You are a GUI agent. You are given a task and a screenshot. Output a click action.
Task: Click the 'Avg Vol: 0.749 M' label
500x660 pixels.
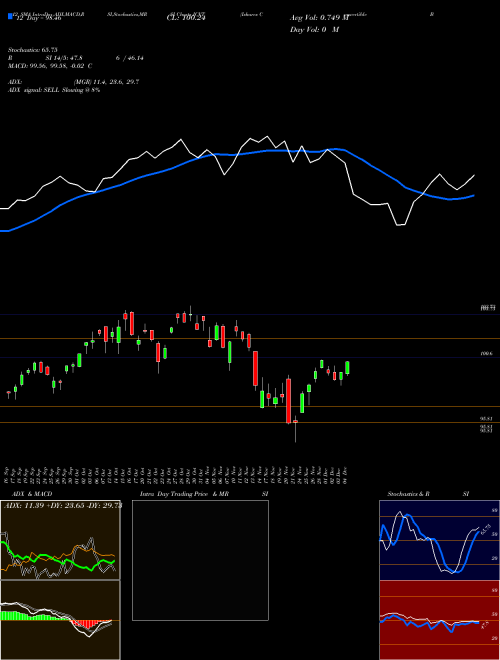point(319,18)
